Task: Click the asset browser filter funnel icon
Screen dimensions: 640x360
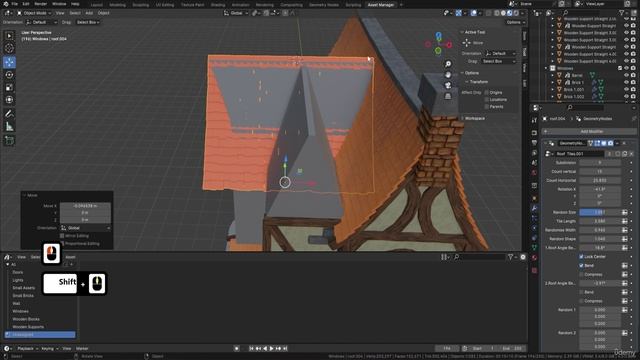Action: coord(510,257)
